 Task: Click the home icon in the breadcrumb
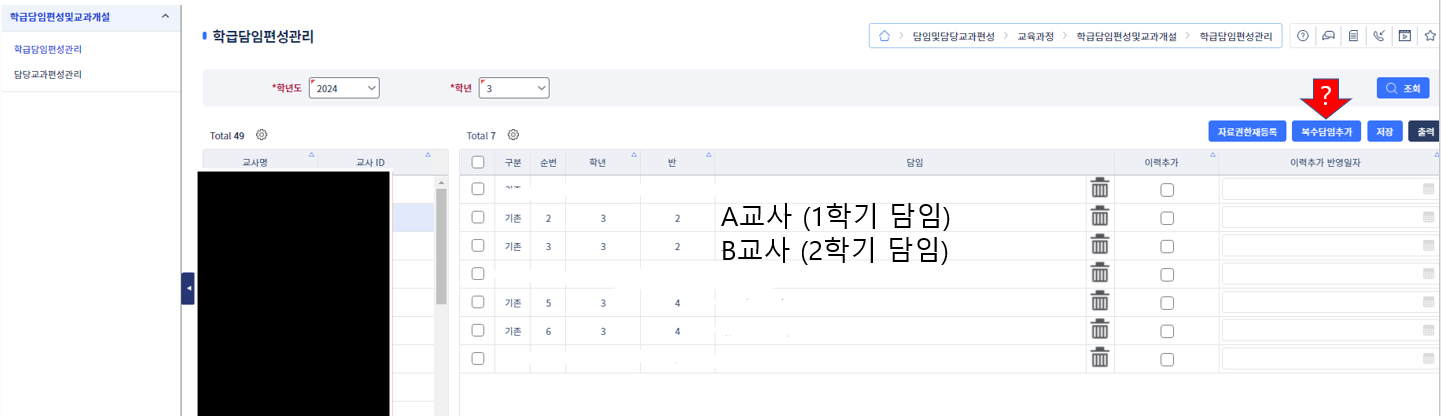pos(884,36)
